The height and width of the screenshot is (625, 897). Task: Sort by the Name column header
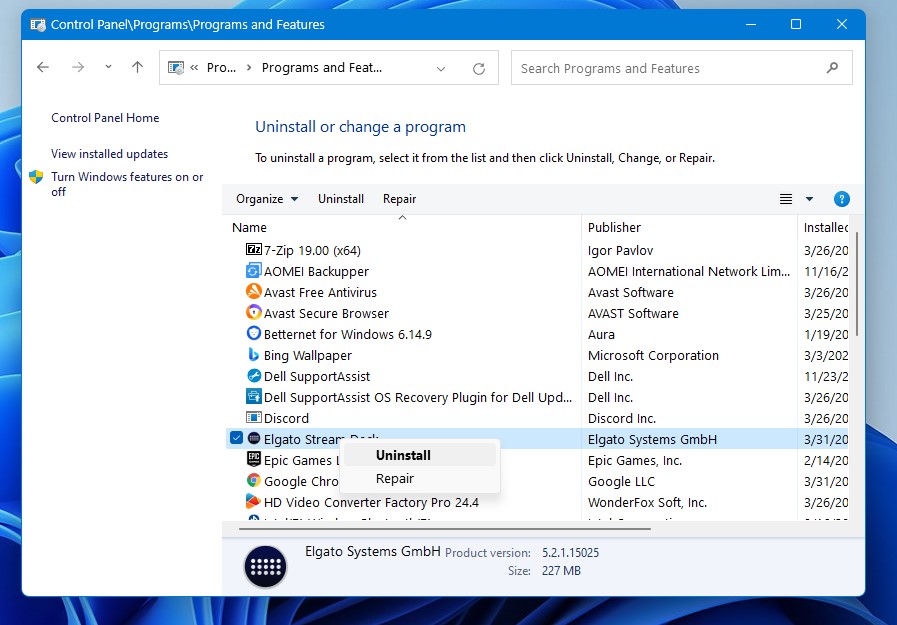402,227
